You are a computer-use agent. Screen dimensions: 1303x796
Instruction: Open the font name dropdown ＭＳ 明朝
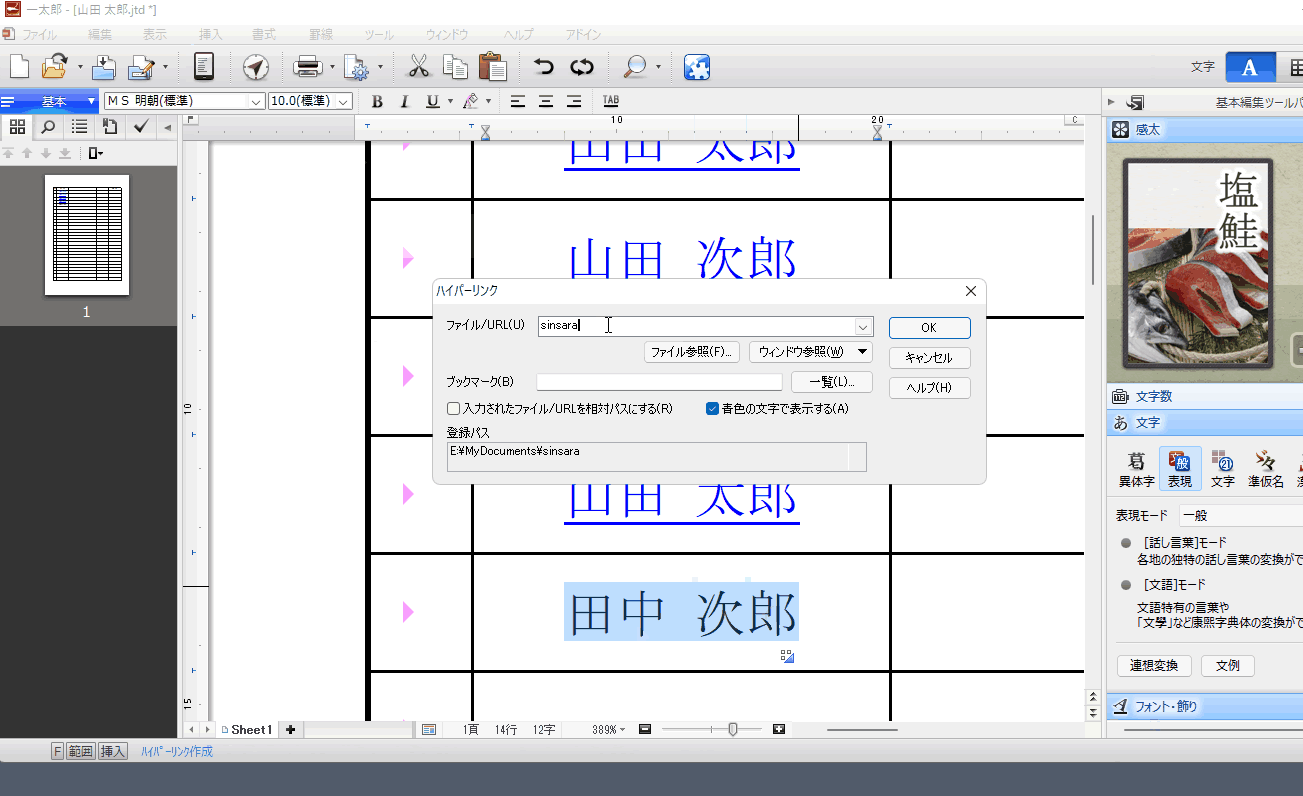(x=256, y=101)
